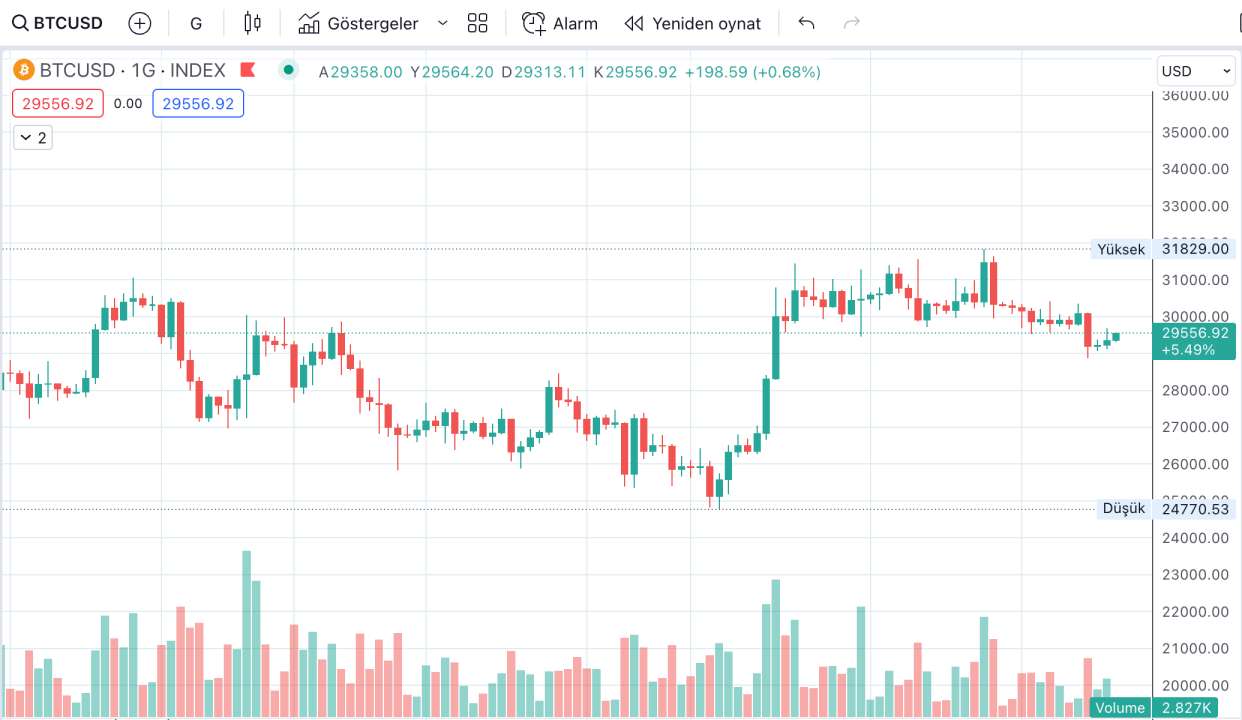Screen dimensions: 1242x720
Task: Toggle the Volume indicator label
Action: (1119, 707)
